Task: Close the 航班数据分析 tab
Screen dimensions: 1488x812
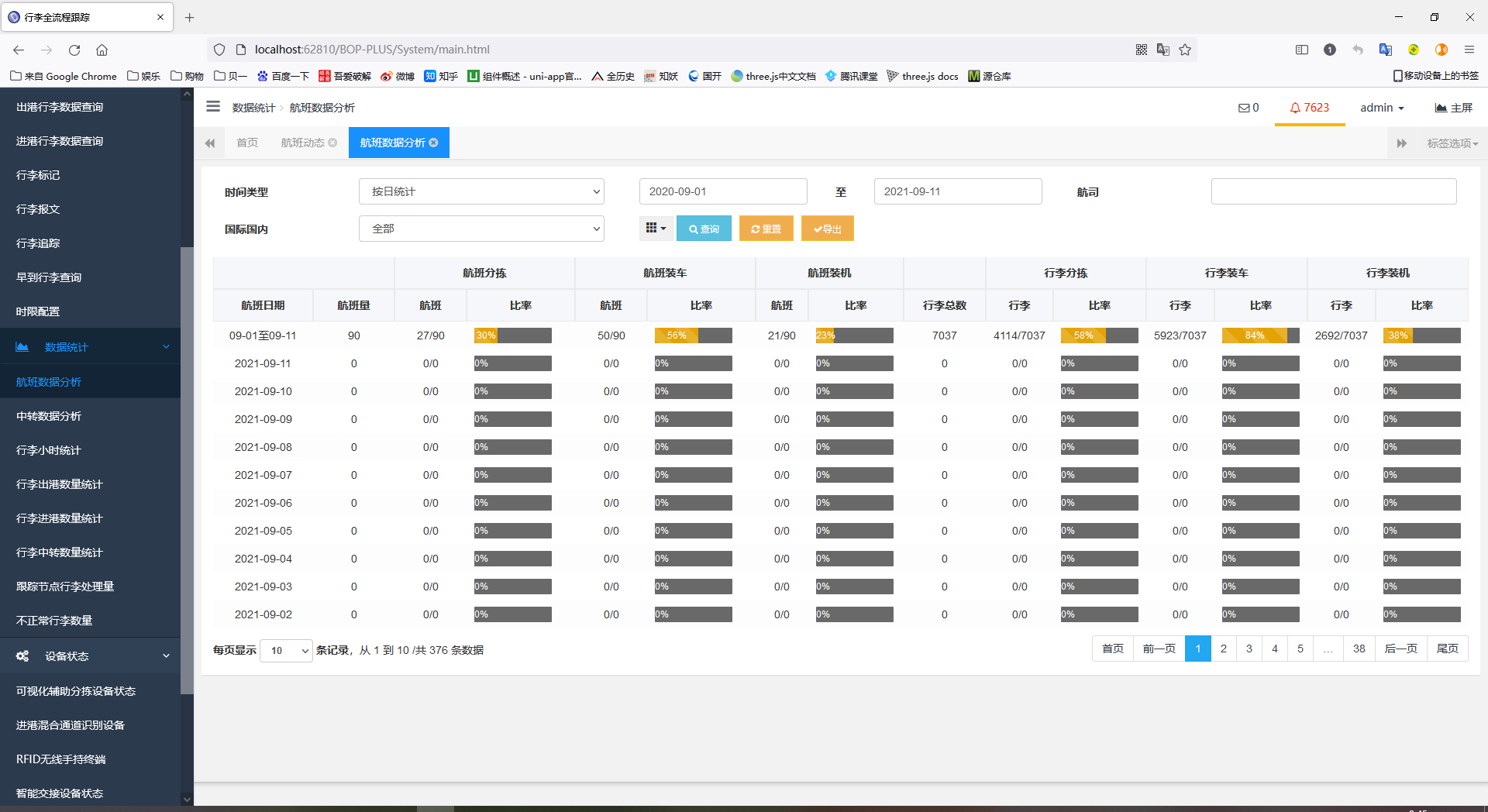Action: [434, 143]
